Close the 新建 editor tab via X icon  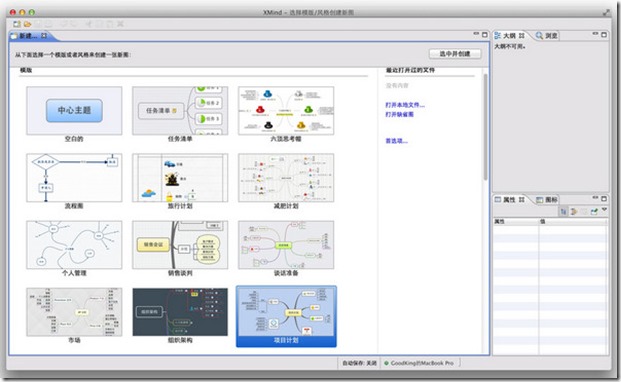coord(44,36)
